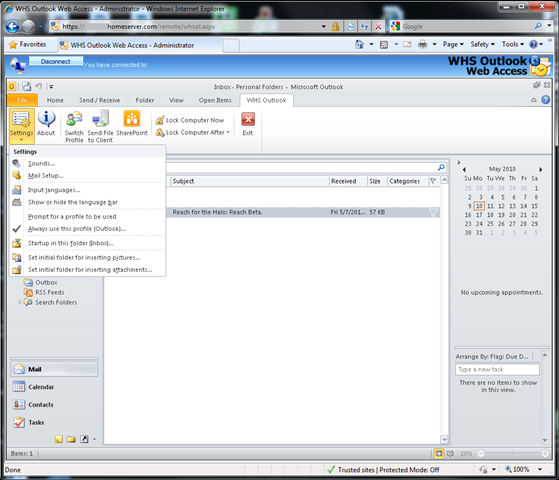Select Show or hide the language bar
The height and width of the screenshot is (480, 559).
pos(88,202)
